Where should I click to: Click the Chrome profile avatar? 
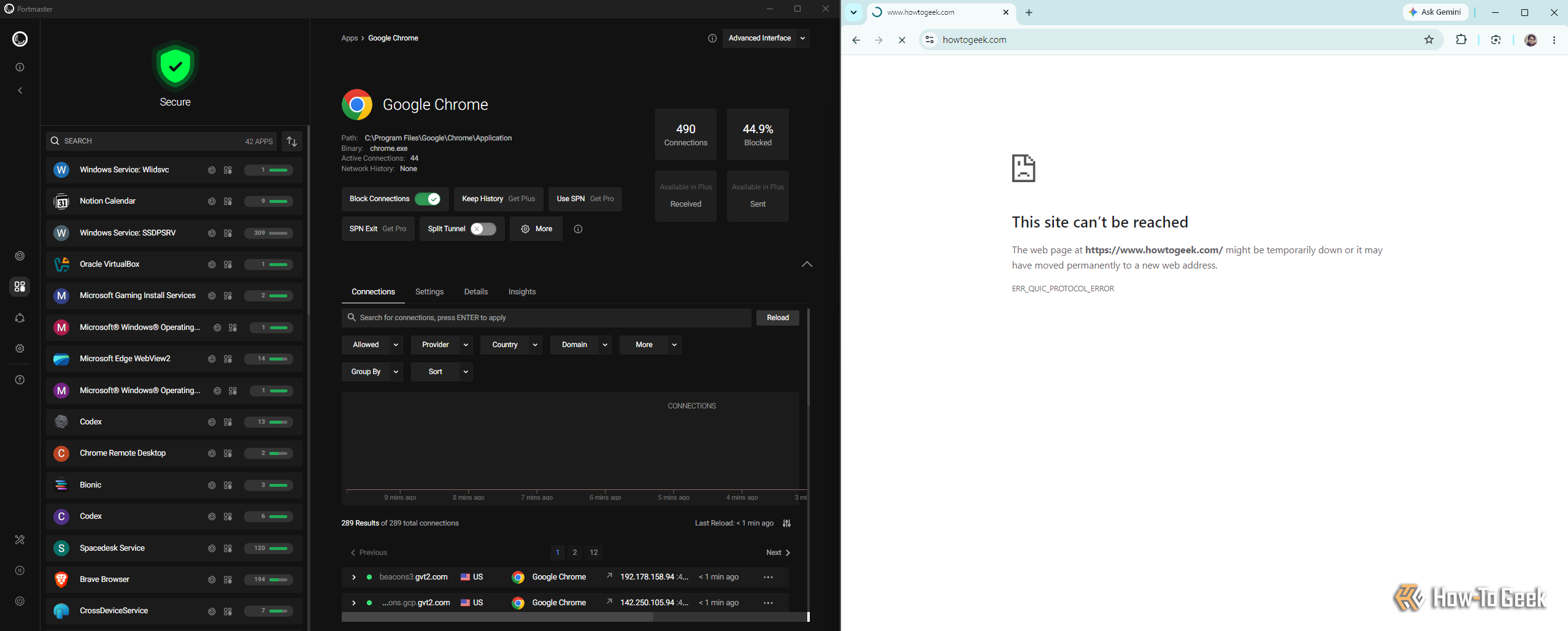(x=1531, y=40)
